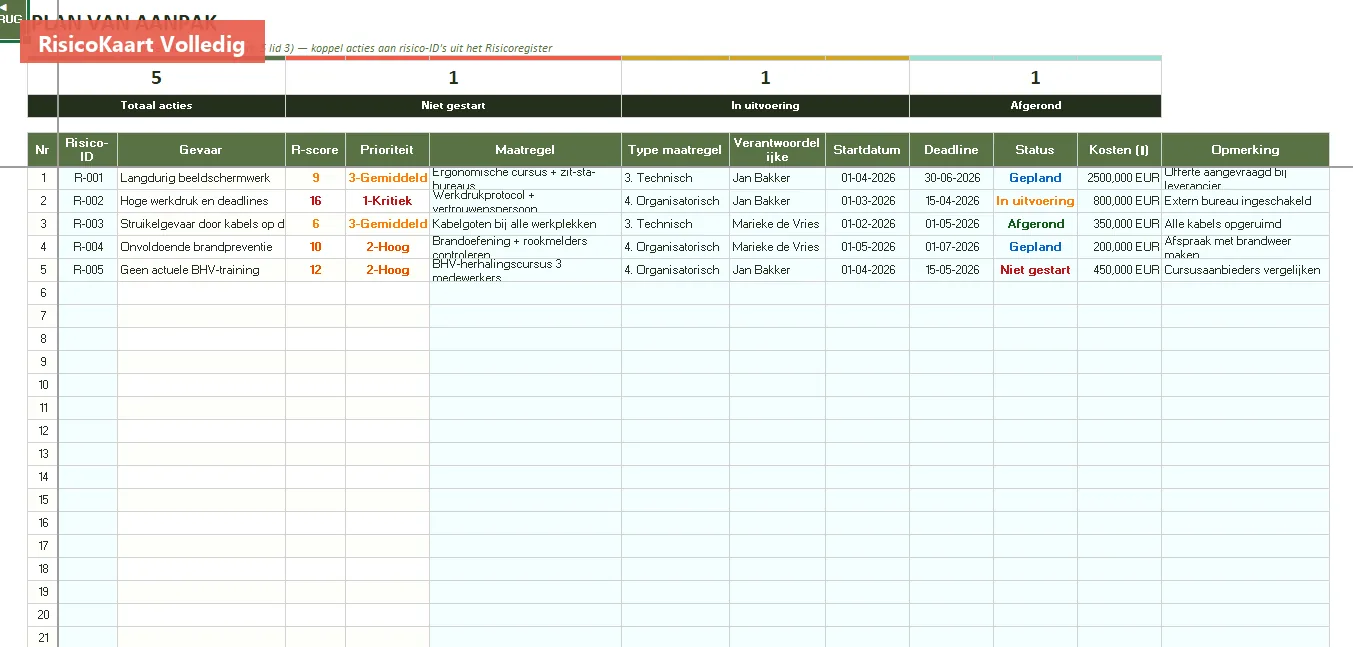1353x647 pixels.
Task: Select 'Gepland' status in R-001 row
Action: [1035, 178]
